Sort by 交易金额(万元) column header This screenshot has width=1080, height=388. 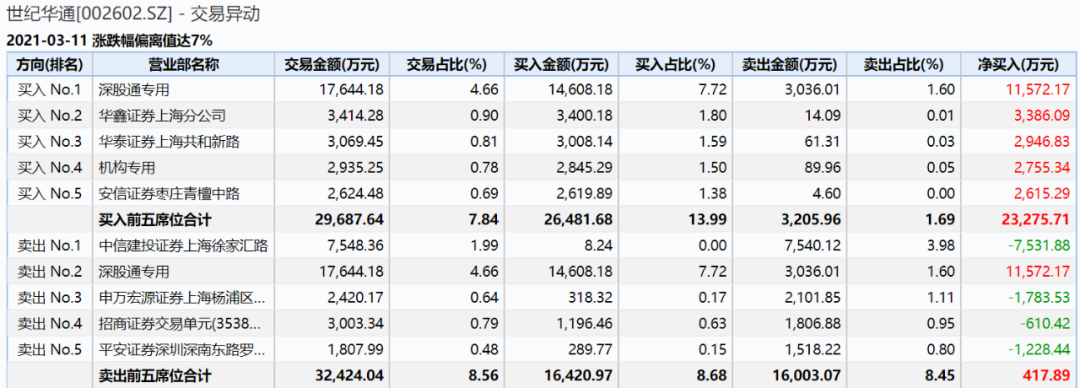coord(333,65)
